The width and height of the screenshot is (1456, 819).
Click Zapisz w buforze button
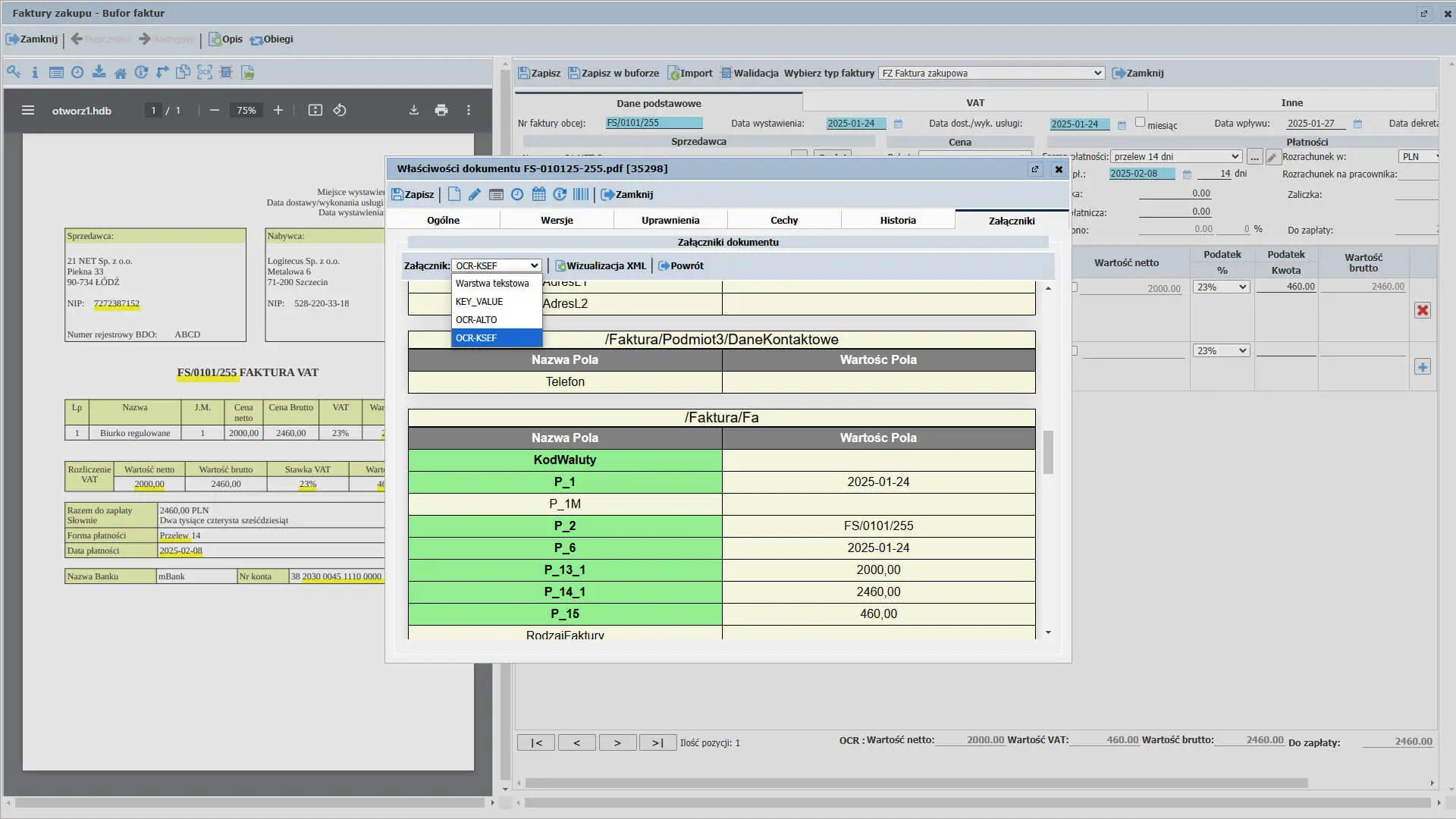pyautogui.click(x=613, y=74)
